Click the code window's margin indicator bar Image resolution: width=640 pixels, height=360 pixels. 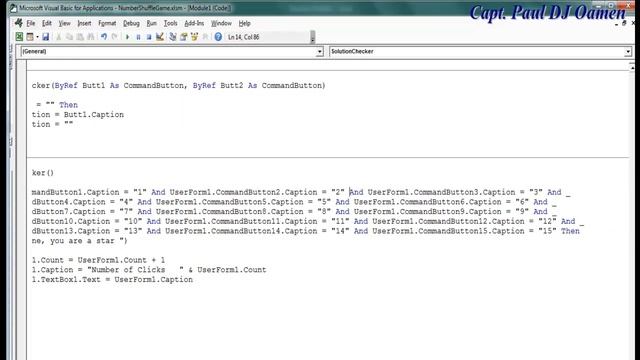(21, 210)
